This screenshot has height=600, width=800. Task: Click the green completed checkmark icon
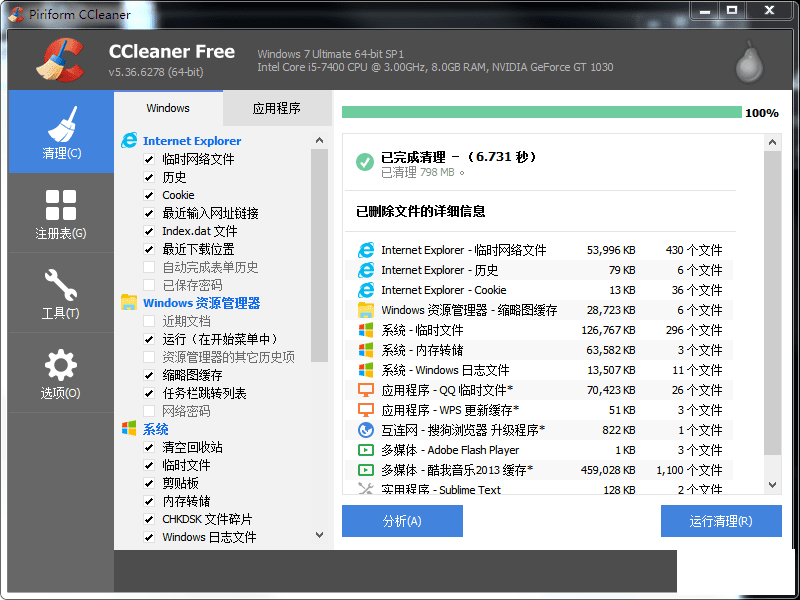pyautogui.click(x=365, y=162)
